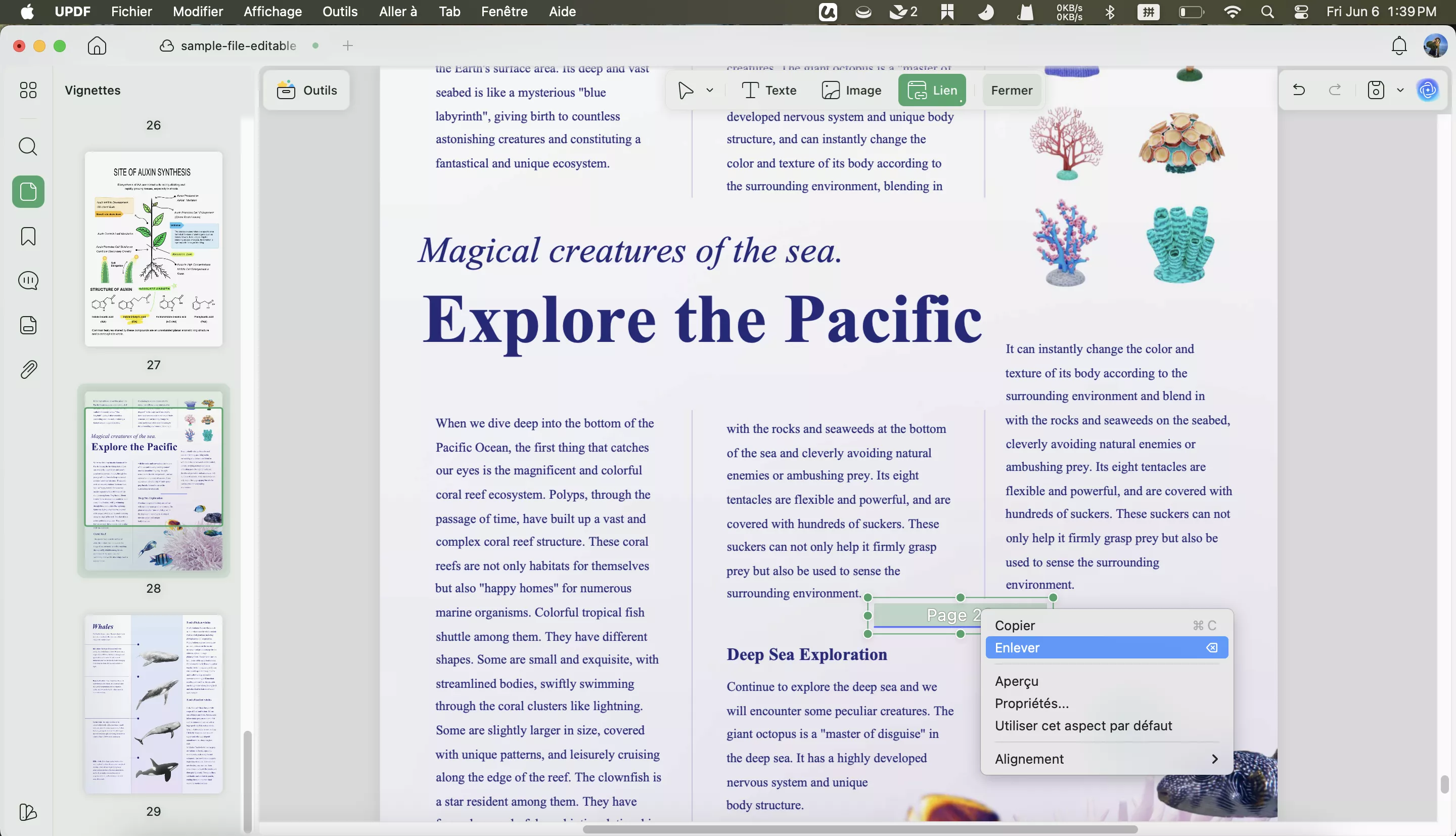
Task: Open the Tab menu
Action: click(x=449, y=12)
